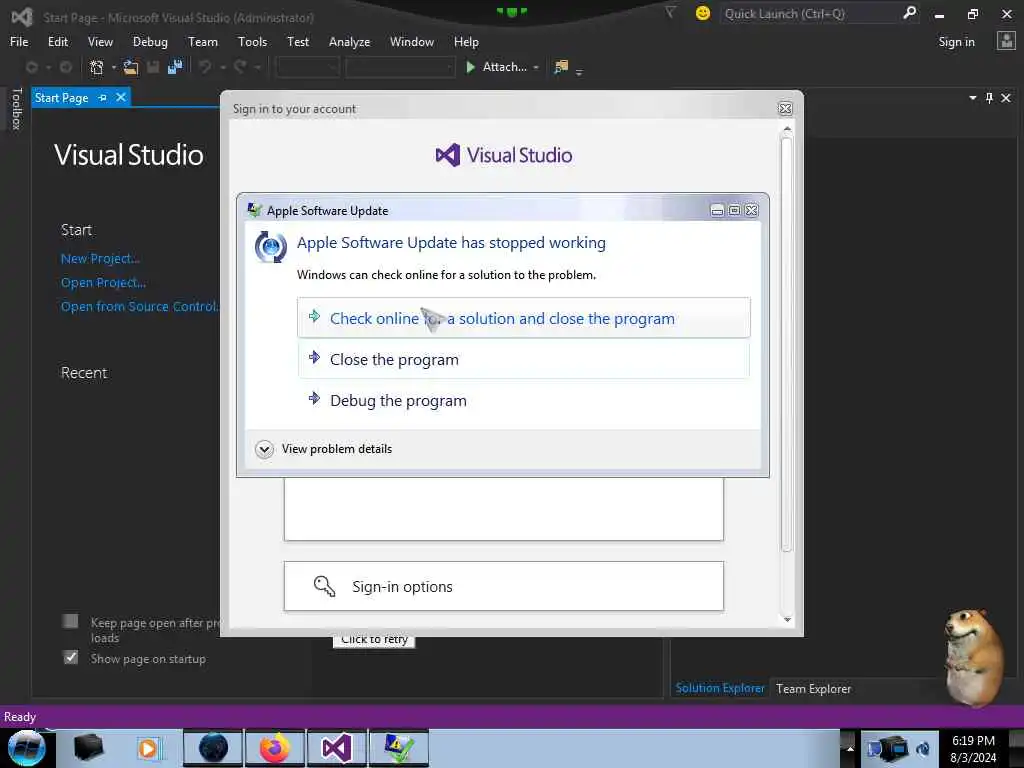
Task: Choose Check online for a solution
Action: click(x=524, y=318)
